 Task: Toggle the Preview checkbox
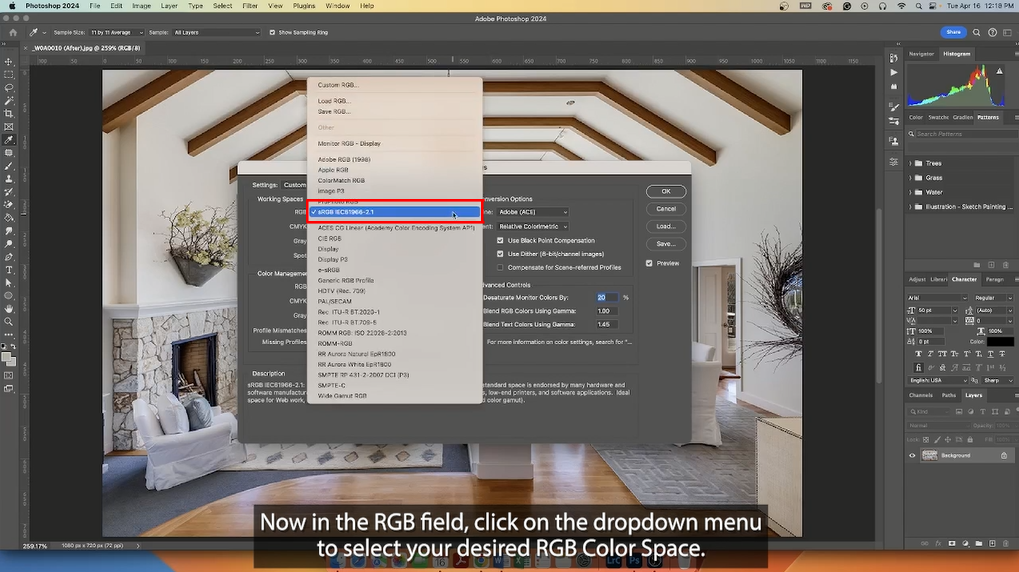[649, 263]
